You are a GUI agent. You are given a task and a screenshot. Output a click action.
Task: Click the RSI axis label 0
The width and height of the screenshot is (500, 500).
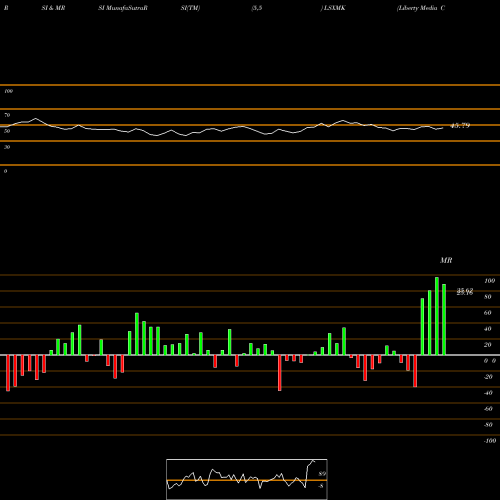[x=5, y=171]
